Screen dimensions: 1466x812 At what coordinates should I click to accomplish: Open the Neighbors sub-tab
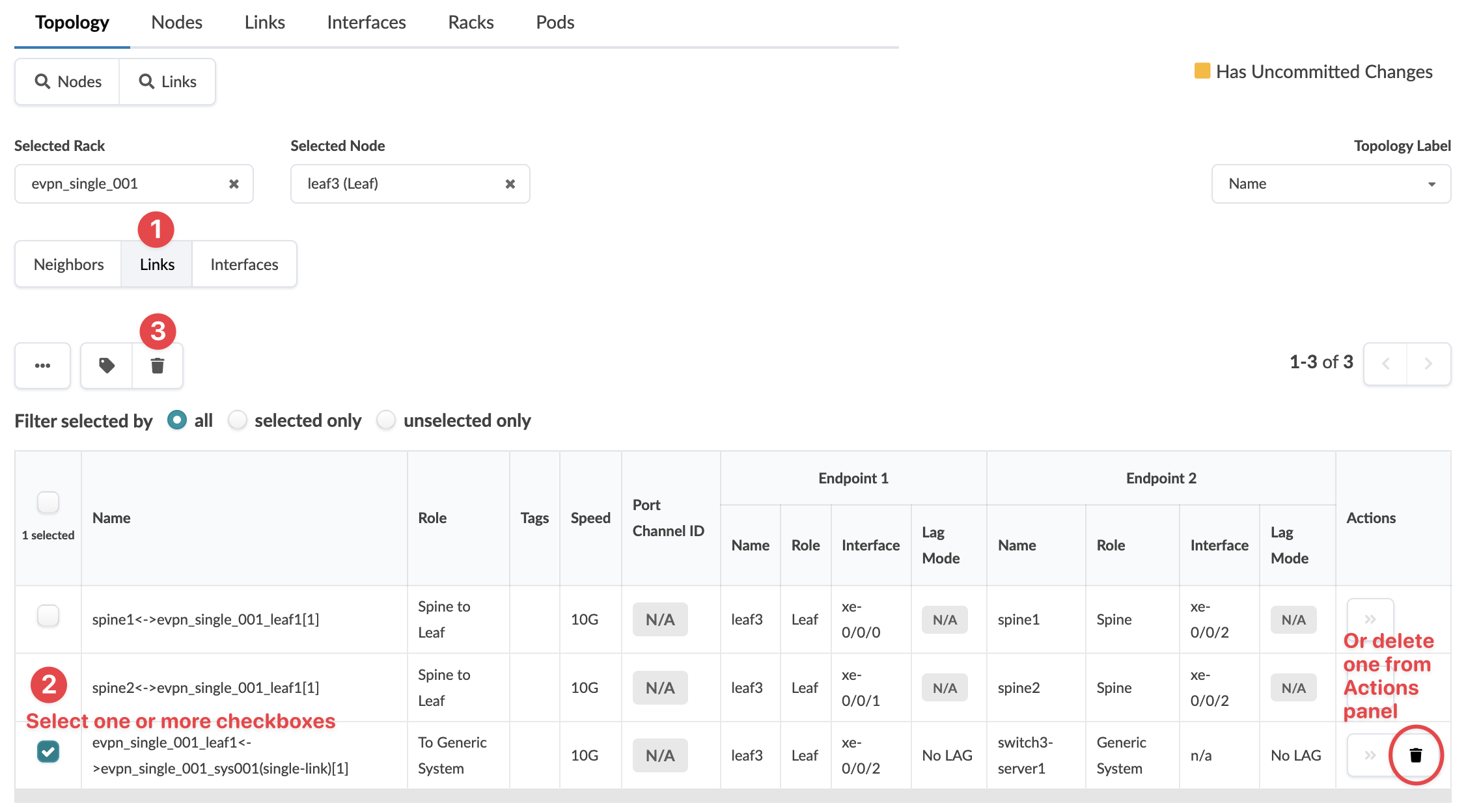pyautogui.click(x=68, y=264)
